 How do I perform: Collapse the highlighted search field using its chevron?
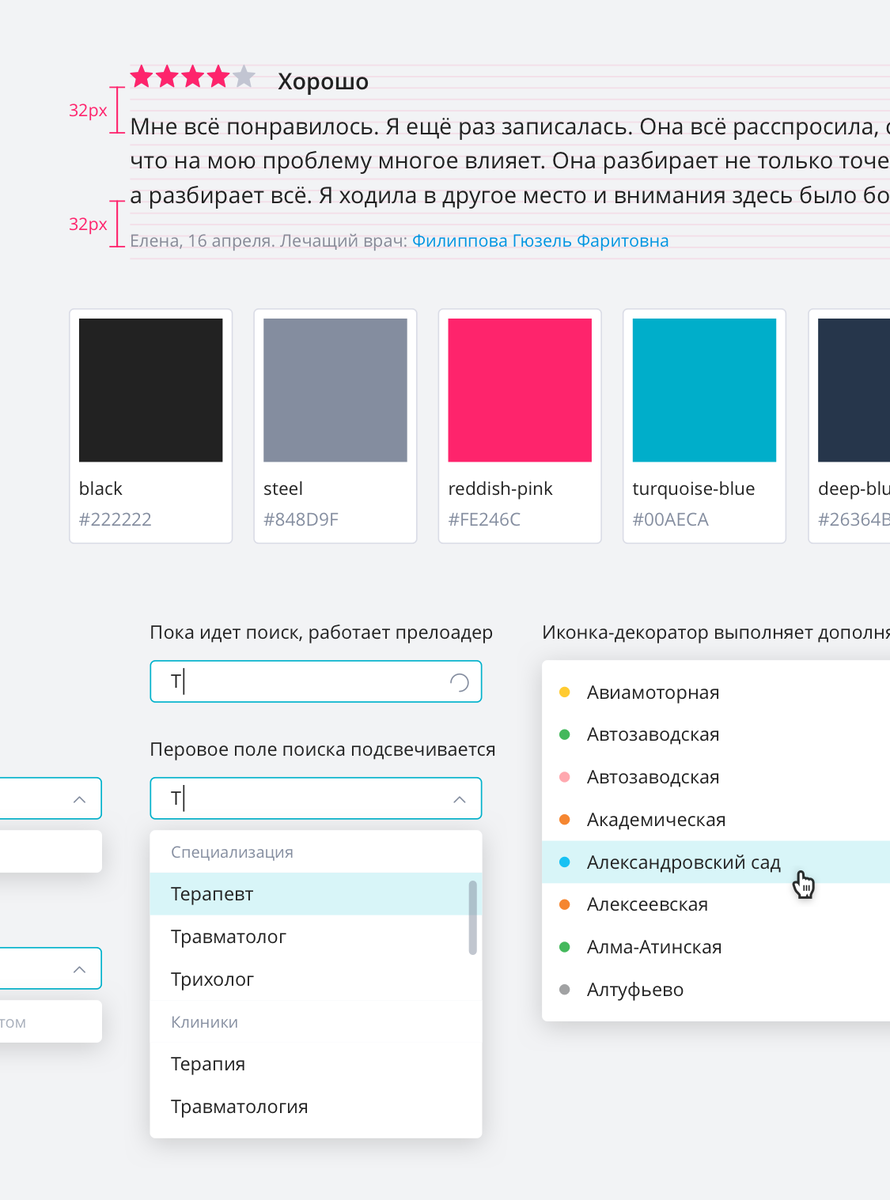pos(459,799)
